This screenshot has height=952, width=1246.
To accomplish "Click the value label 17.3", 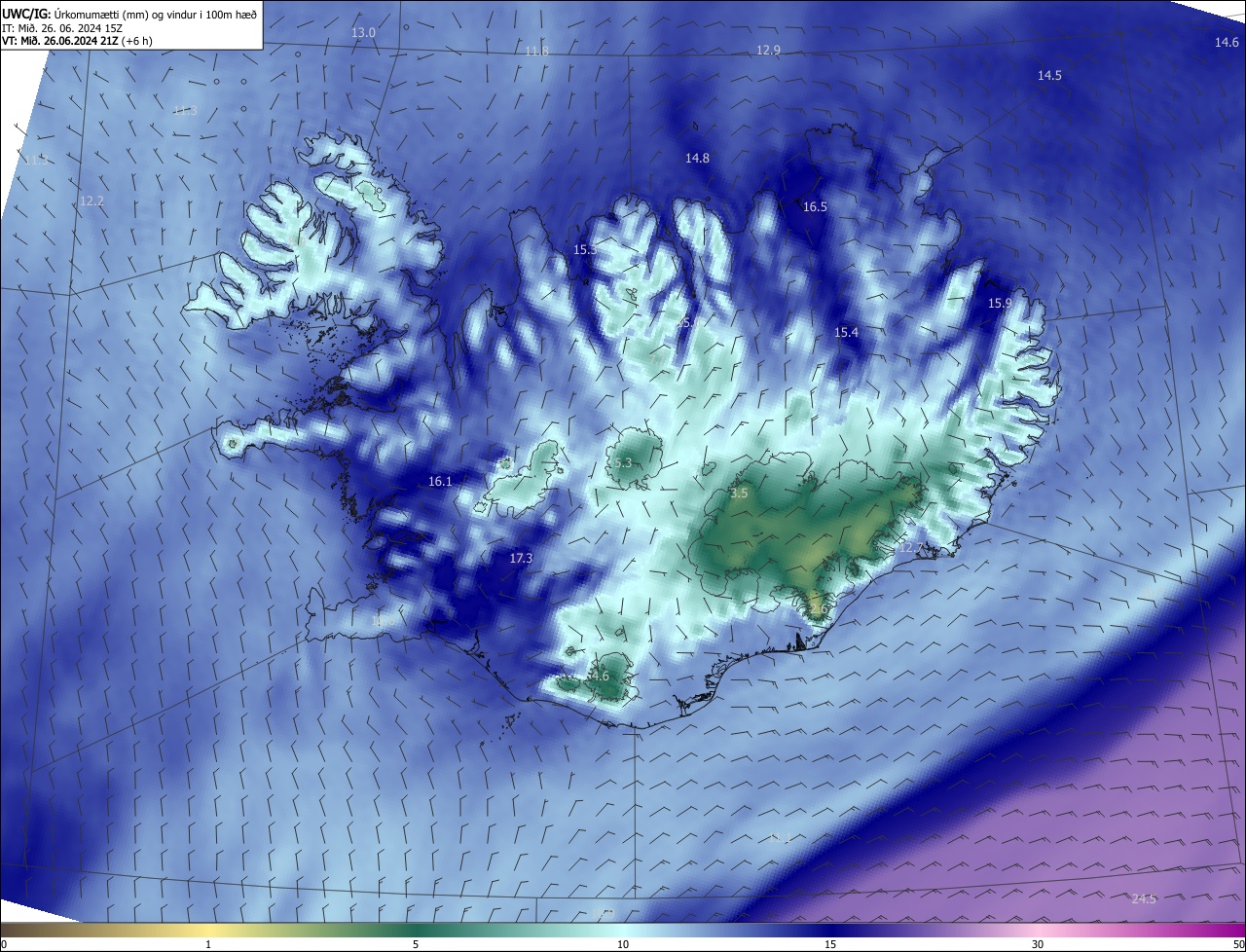I will pos(521,558).
